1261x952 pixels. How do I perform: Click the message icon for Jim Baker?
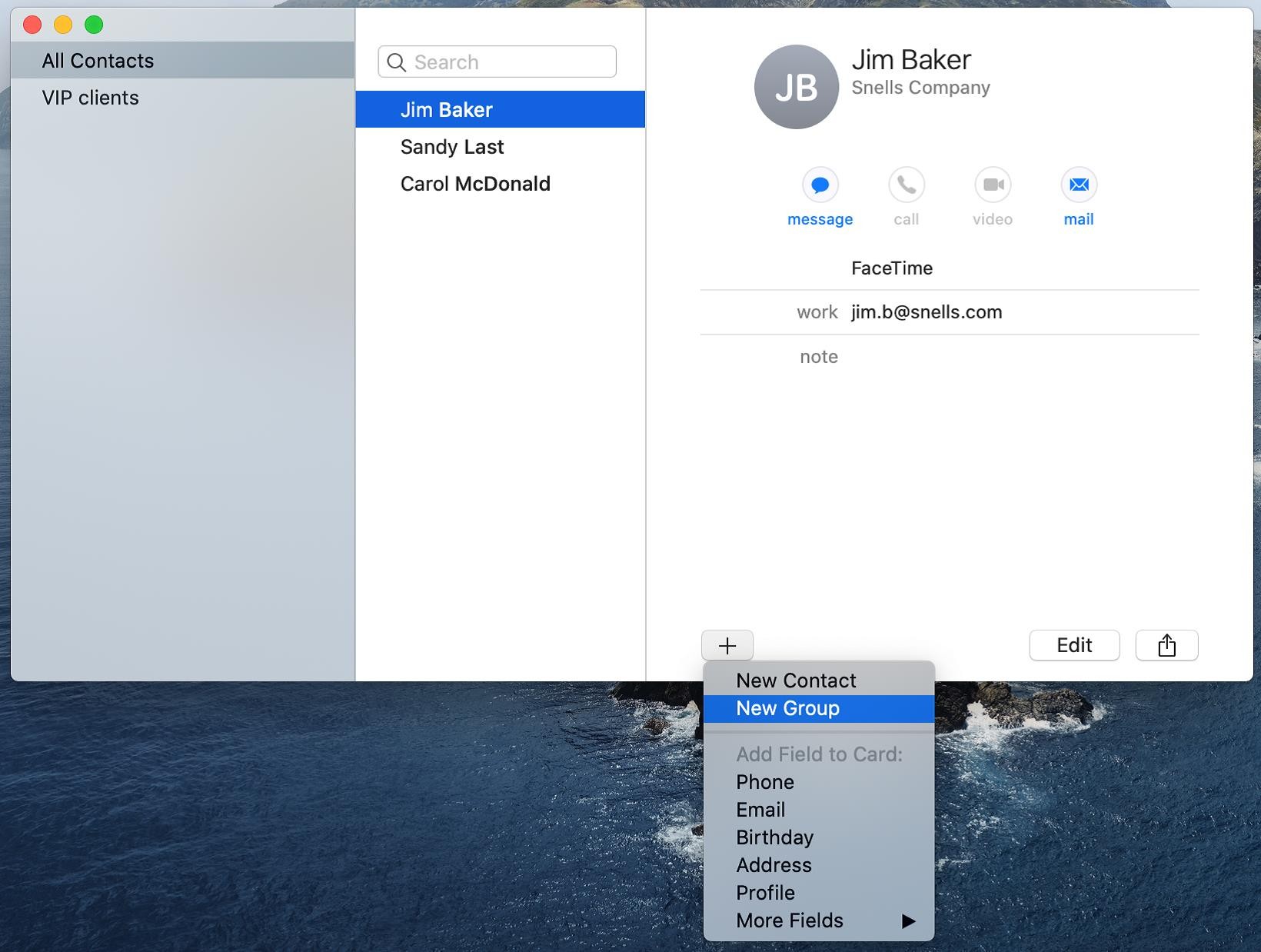click(820, 185)
